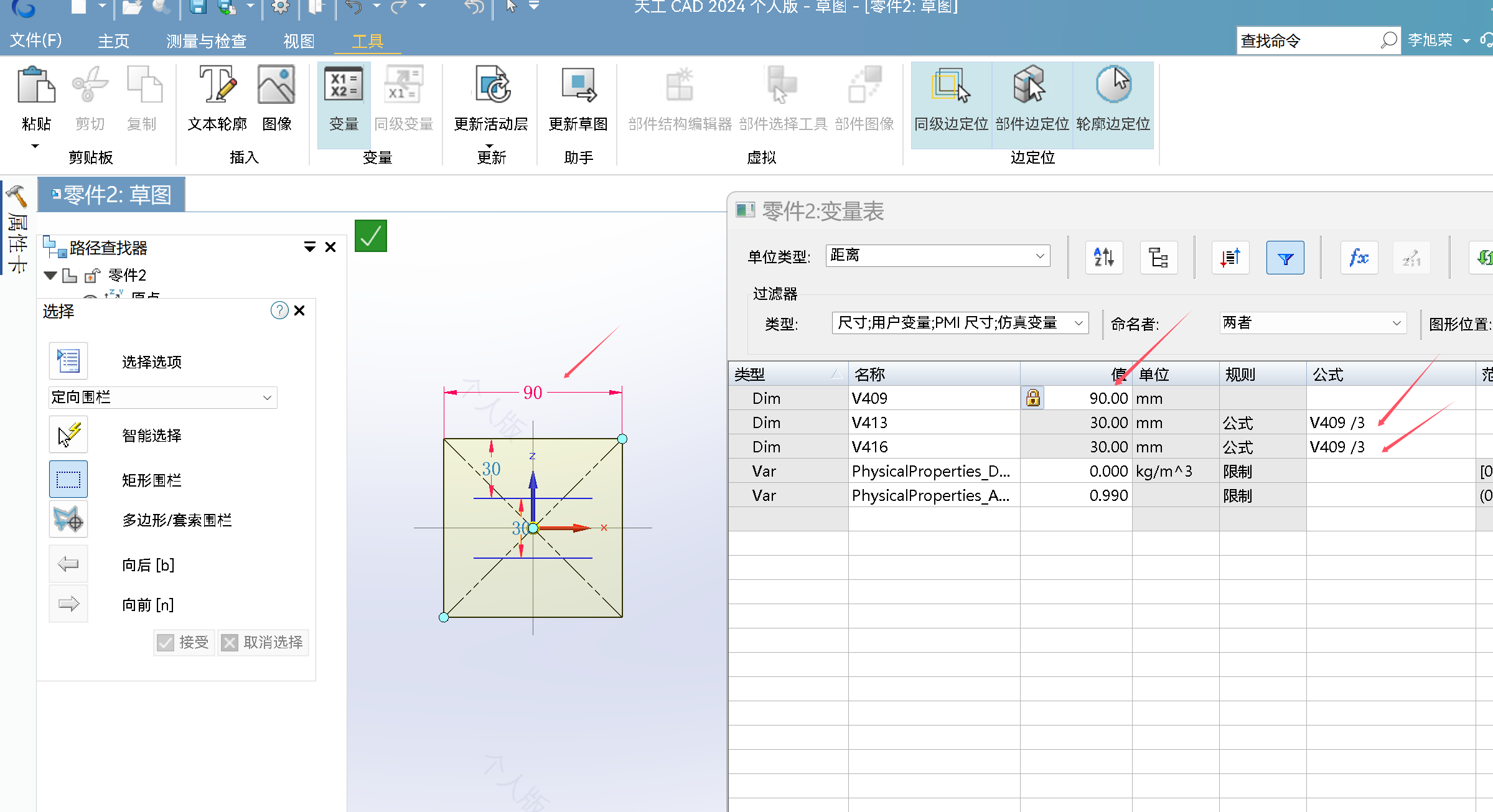This screenshot has height=812, width=1493.
Task: Click the Save icon in quick access bar
Action: [198, 7]
